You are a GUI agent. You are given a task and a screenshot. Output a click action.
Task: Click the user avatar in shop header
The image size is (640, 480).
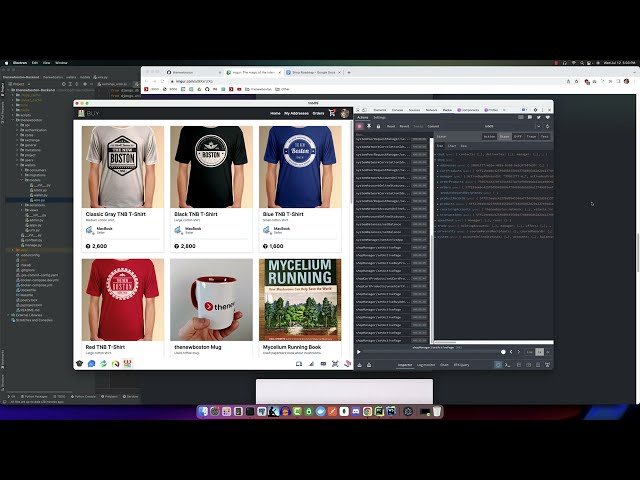click(344, 113)
